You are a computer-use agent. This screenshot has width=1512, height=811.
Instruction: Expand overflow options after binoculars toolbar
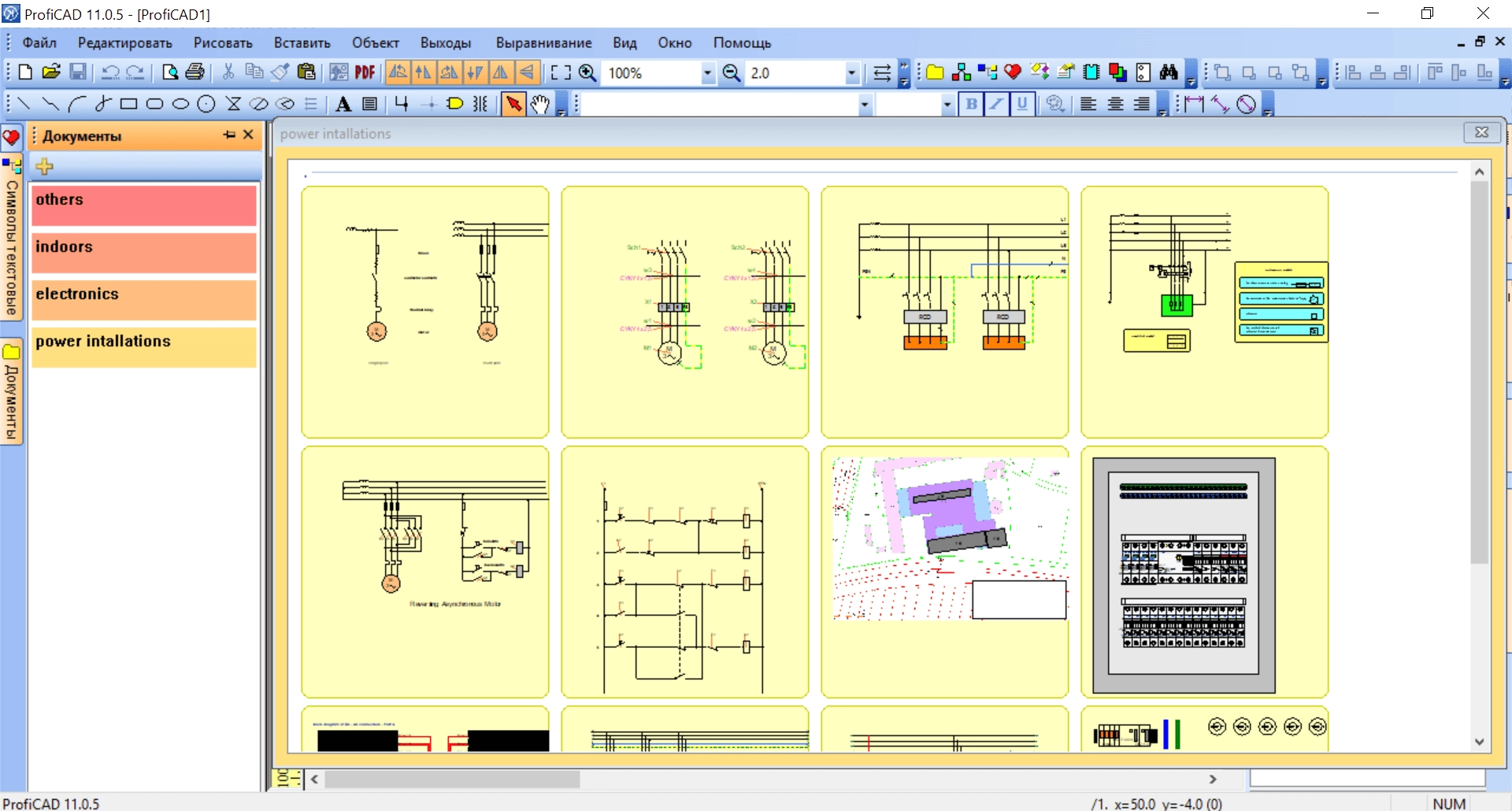point(1191,73)
